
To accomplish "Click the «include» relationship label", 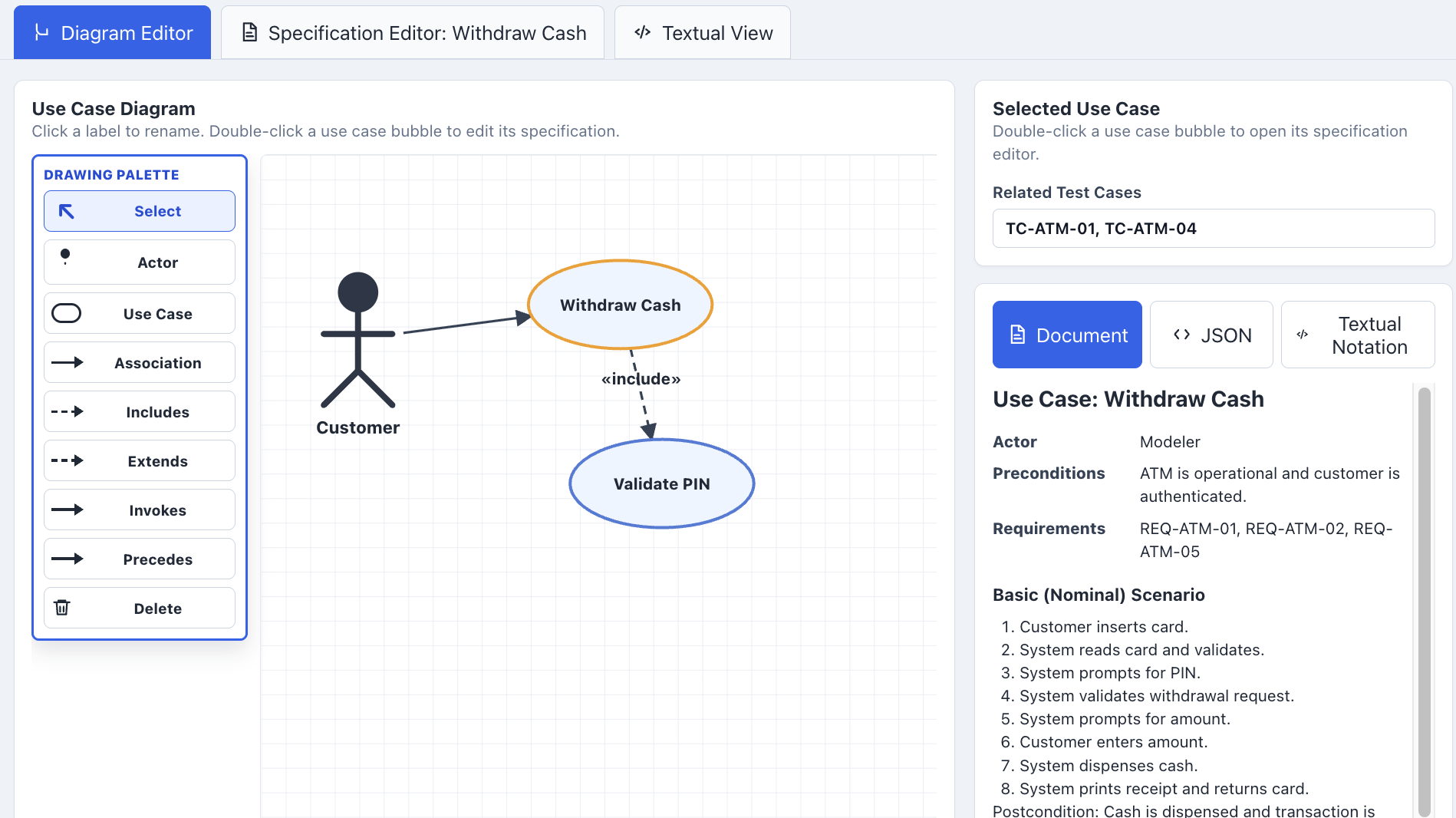I will click(641, 379).
